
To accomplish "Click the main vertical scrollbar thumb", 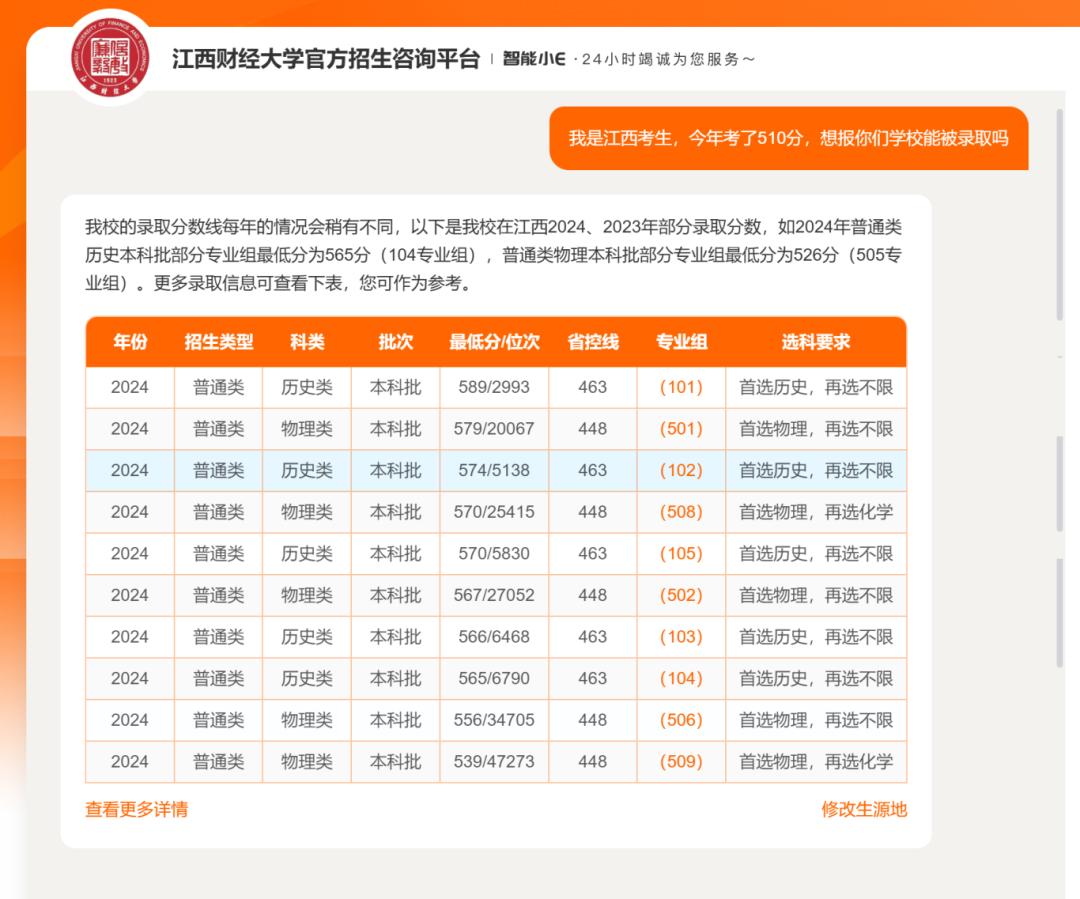I will (x=1060, y=214).
